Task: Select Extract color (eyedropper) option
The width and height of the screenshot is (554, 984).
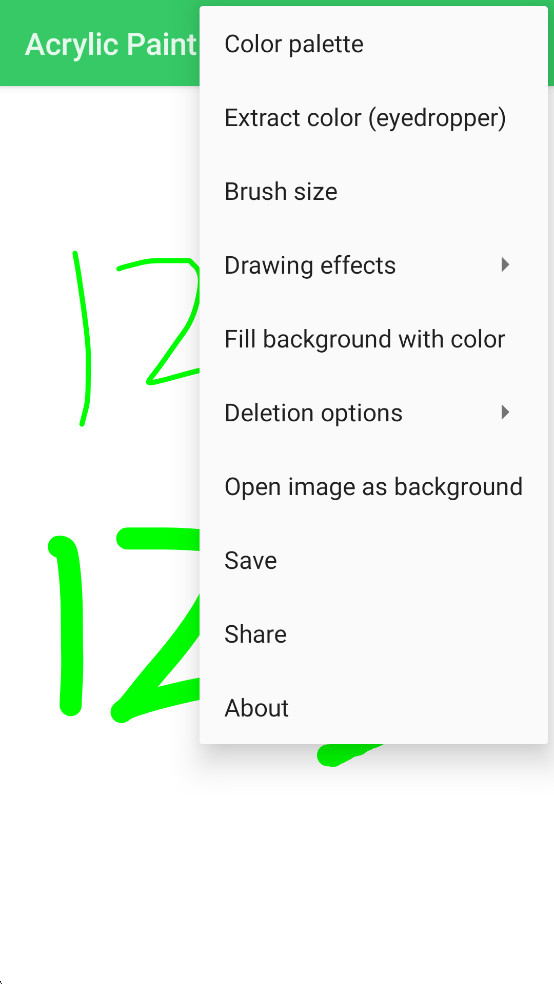Action: coord(373,118)
